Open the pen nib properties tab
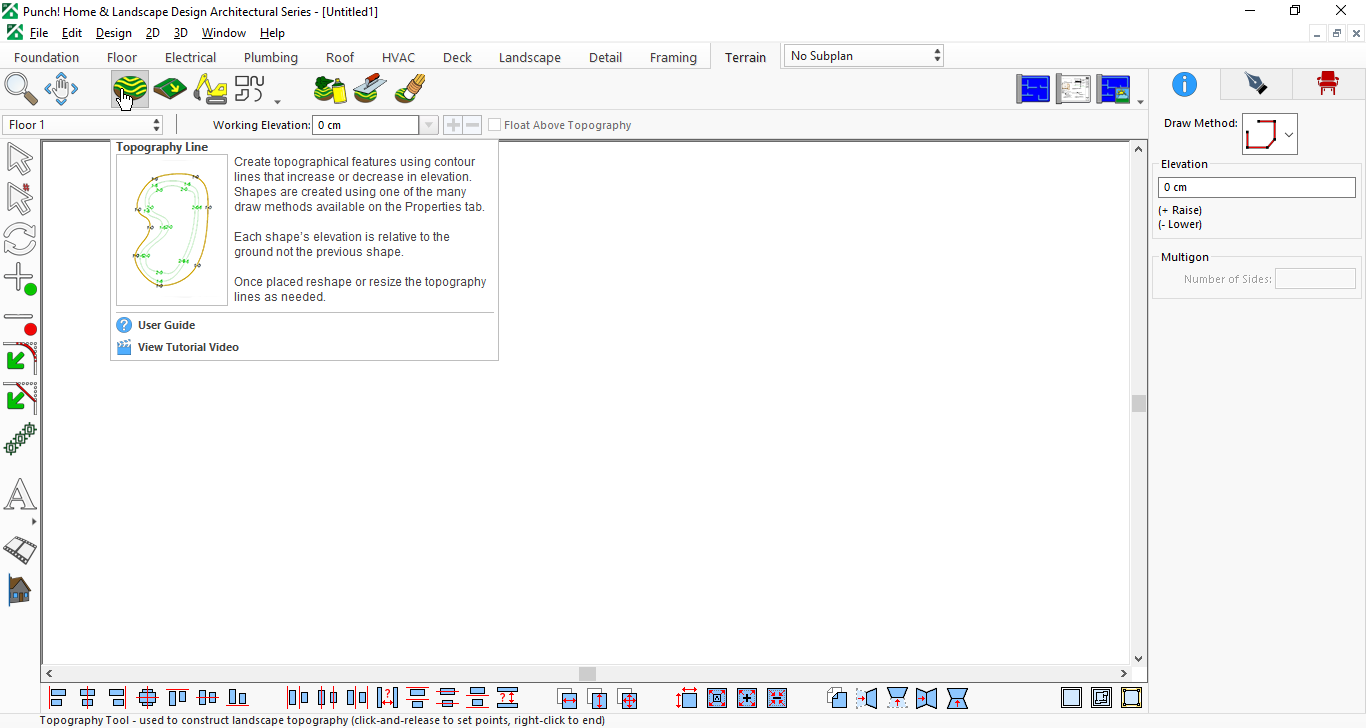1366x728 pixels. point(1256,84)
